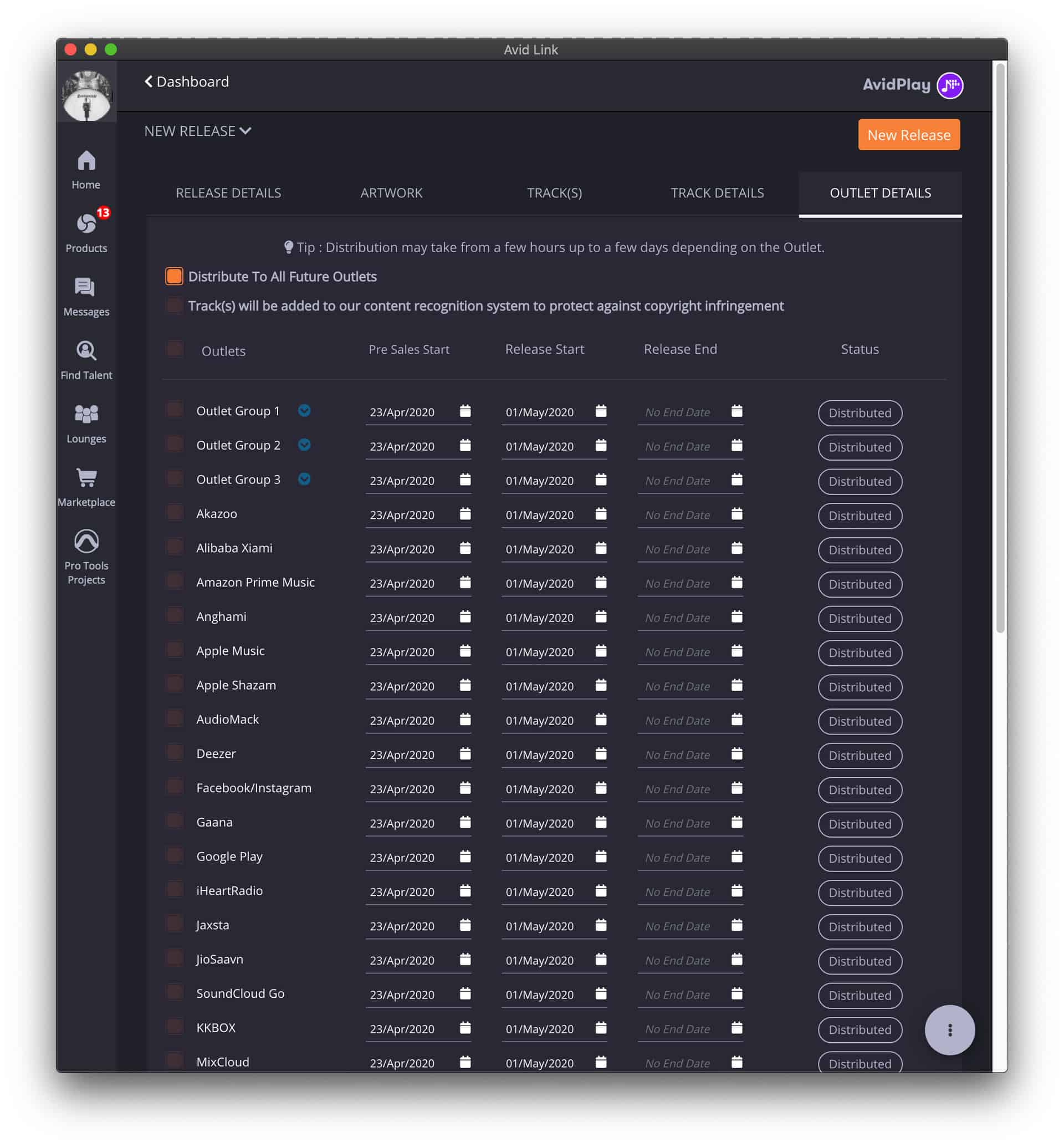Switch to the RELEASE DETAILS tab

coord(228,193)
